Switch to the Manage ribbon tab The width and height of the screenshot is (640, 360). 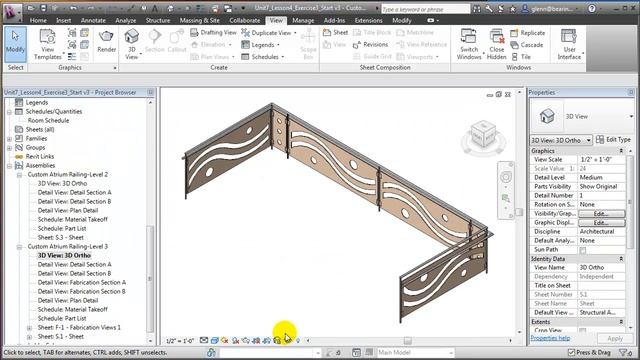pos(303,20)
